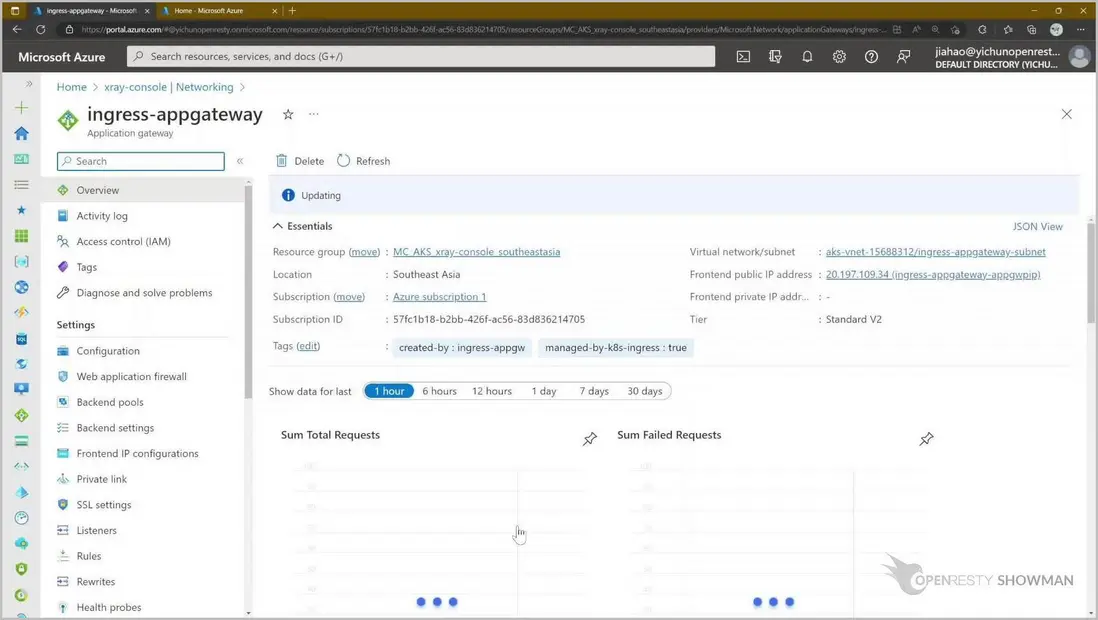Click the Home breadcrumb

[71, 87]
